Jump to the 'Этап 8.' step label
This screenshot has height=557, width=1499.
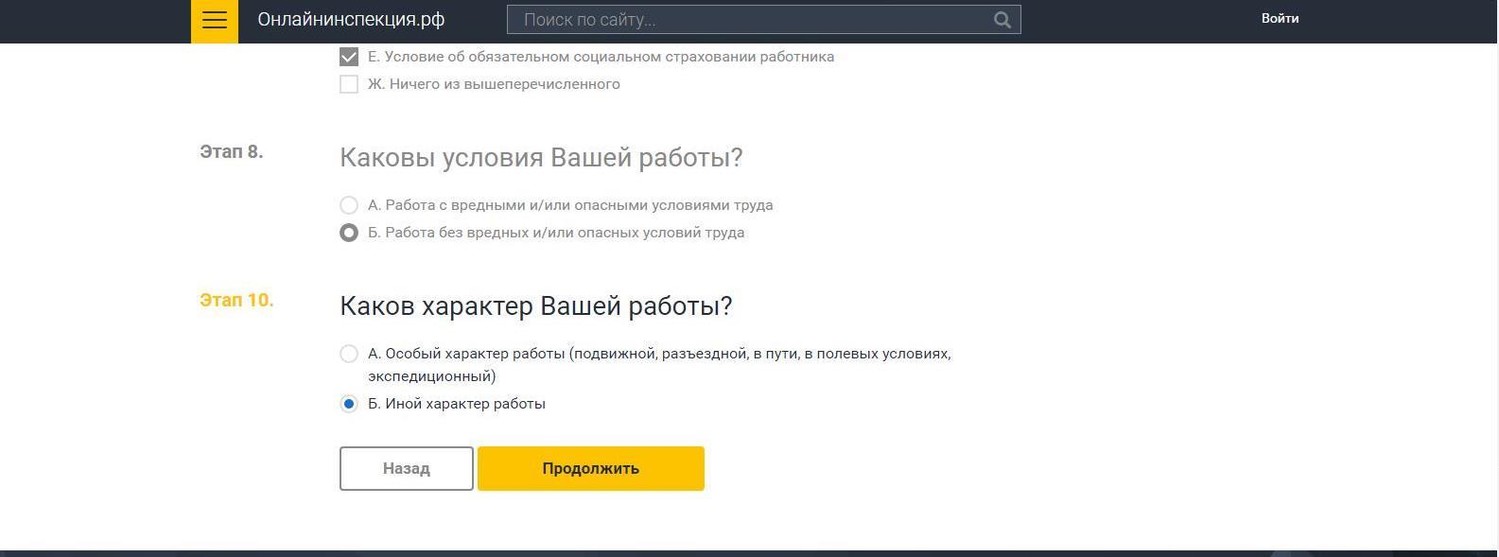[231, 151]
